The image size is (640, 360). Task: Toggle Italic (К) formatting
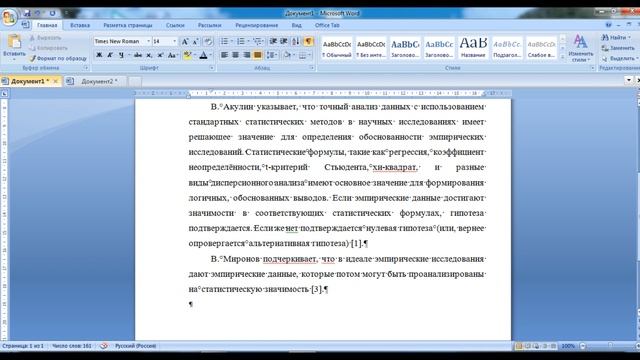point(110,55)
